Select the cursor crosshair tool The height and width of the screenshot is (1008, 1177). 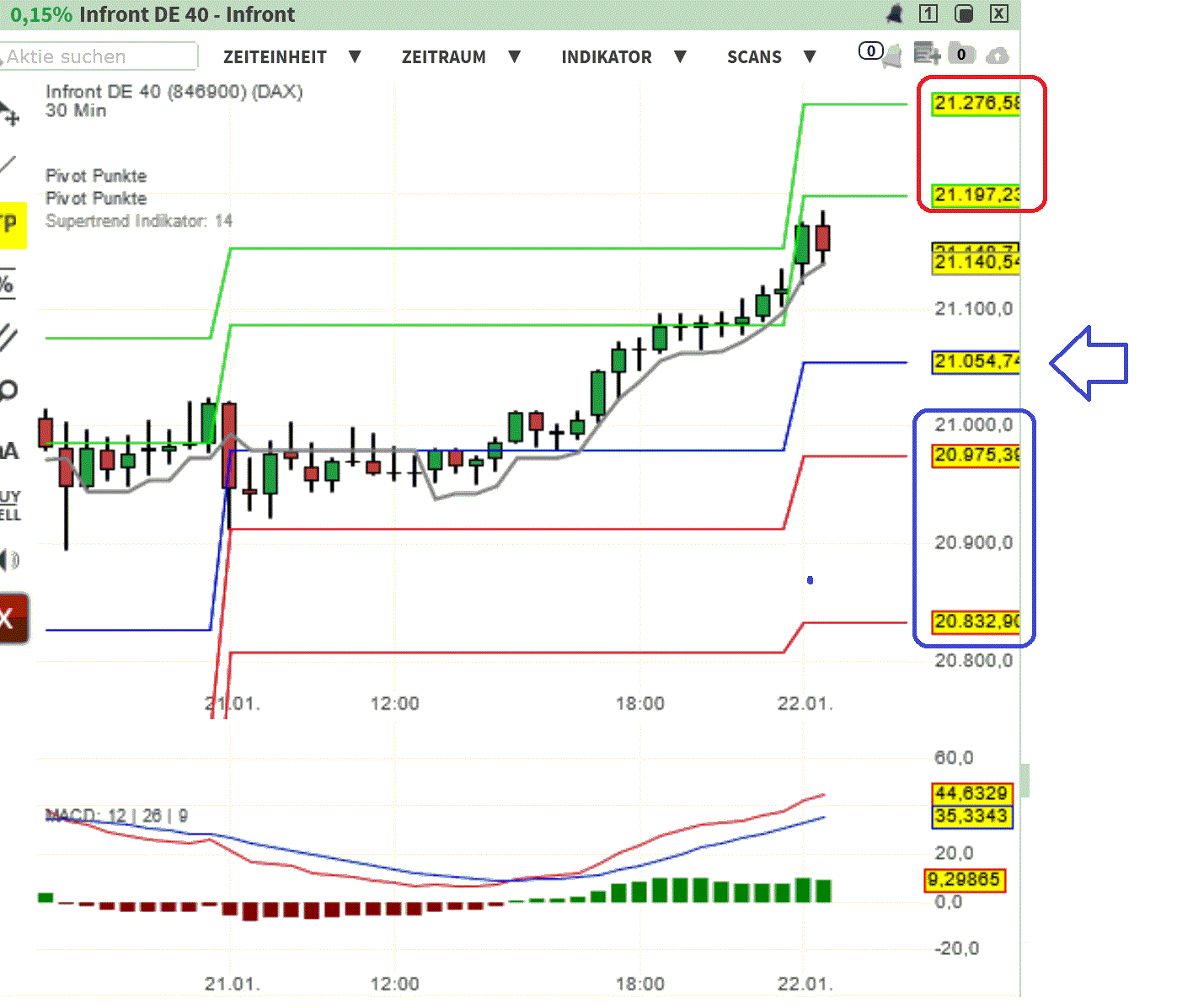(x=9, y=114)
